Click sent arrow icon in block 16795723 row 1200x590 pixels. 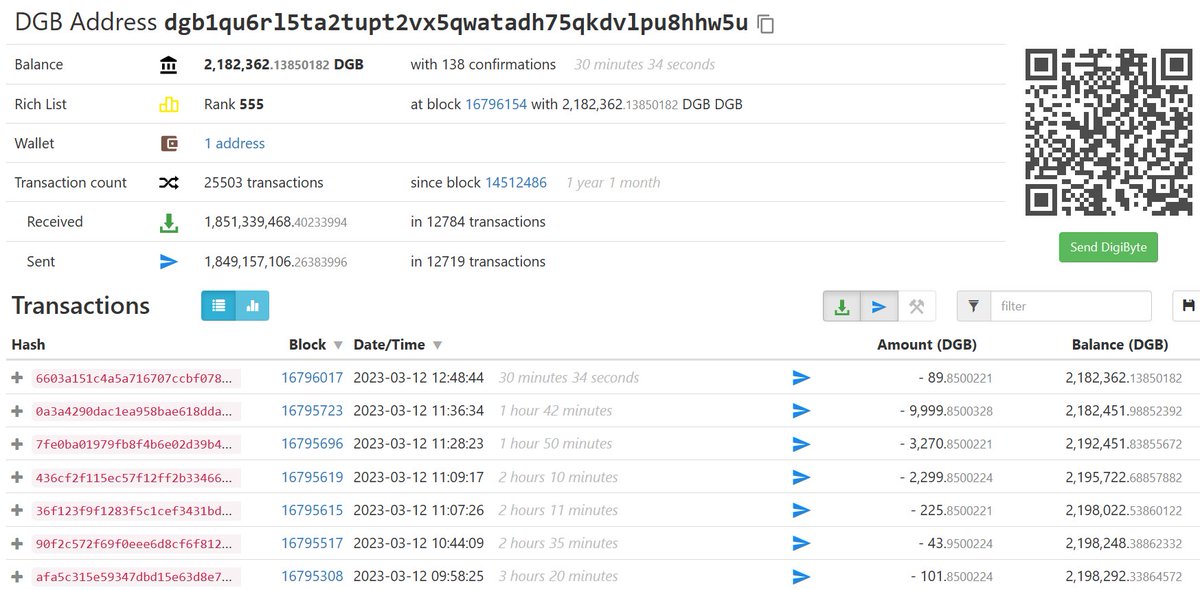click(801, 411)
